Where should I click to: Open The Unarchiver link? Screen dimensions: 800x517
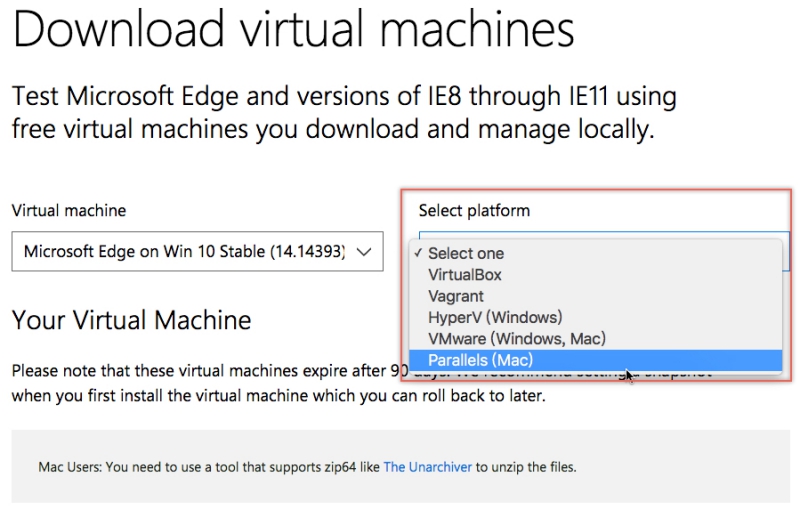(x=428, y=467)
